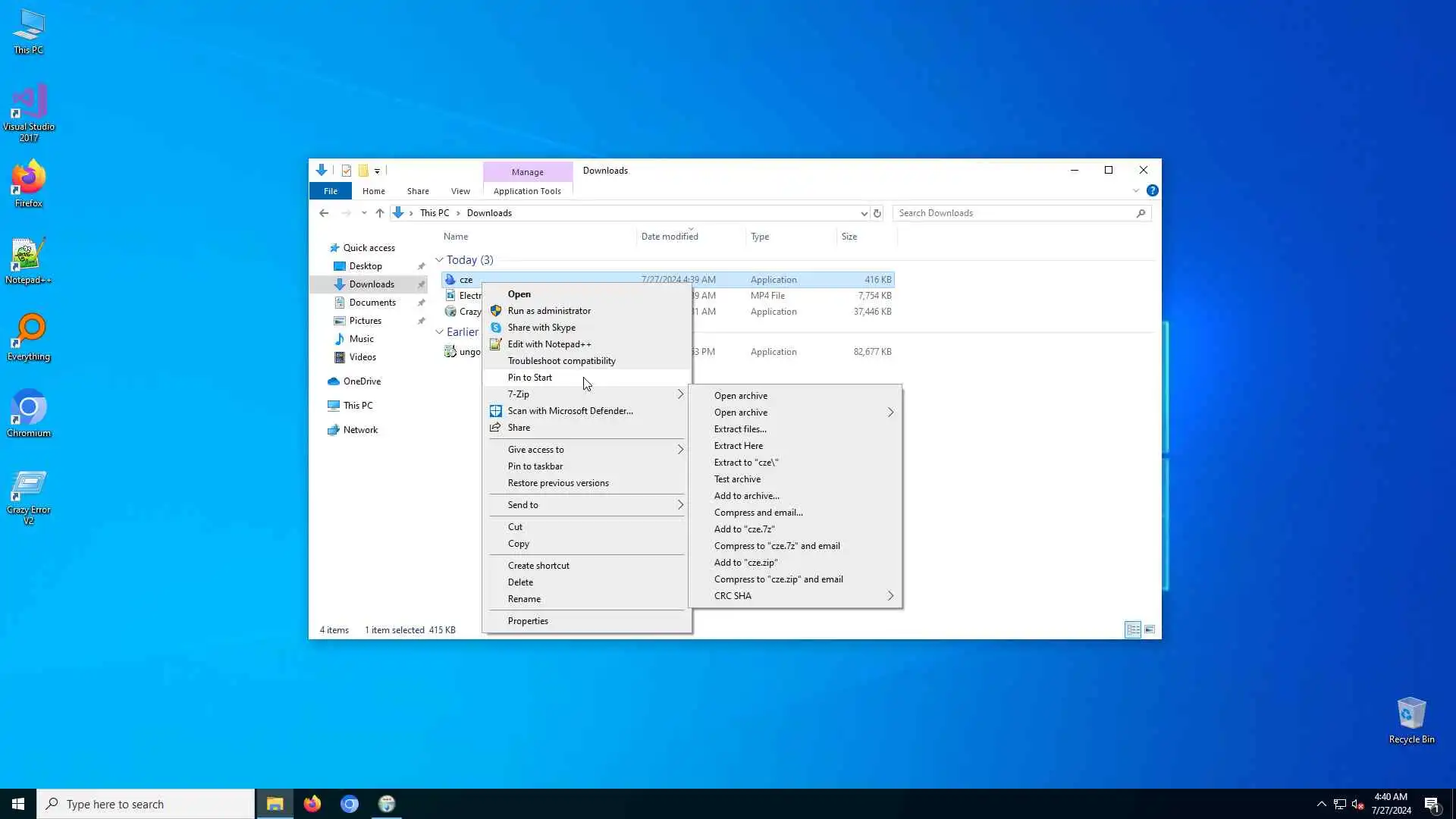Open Firefox from the taskbar

point(312,804)
